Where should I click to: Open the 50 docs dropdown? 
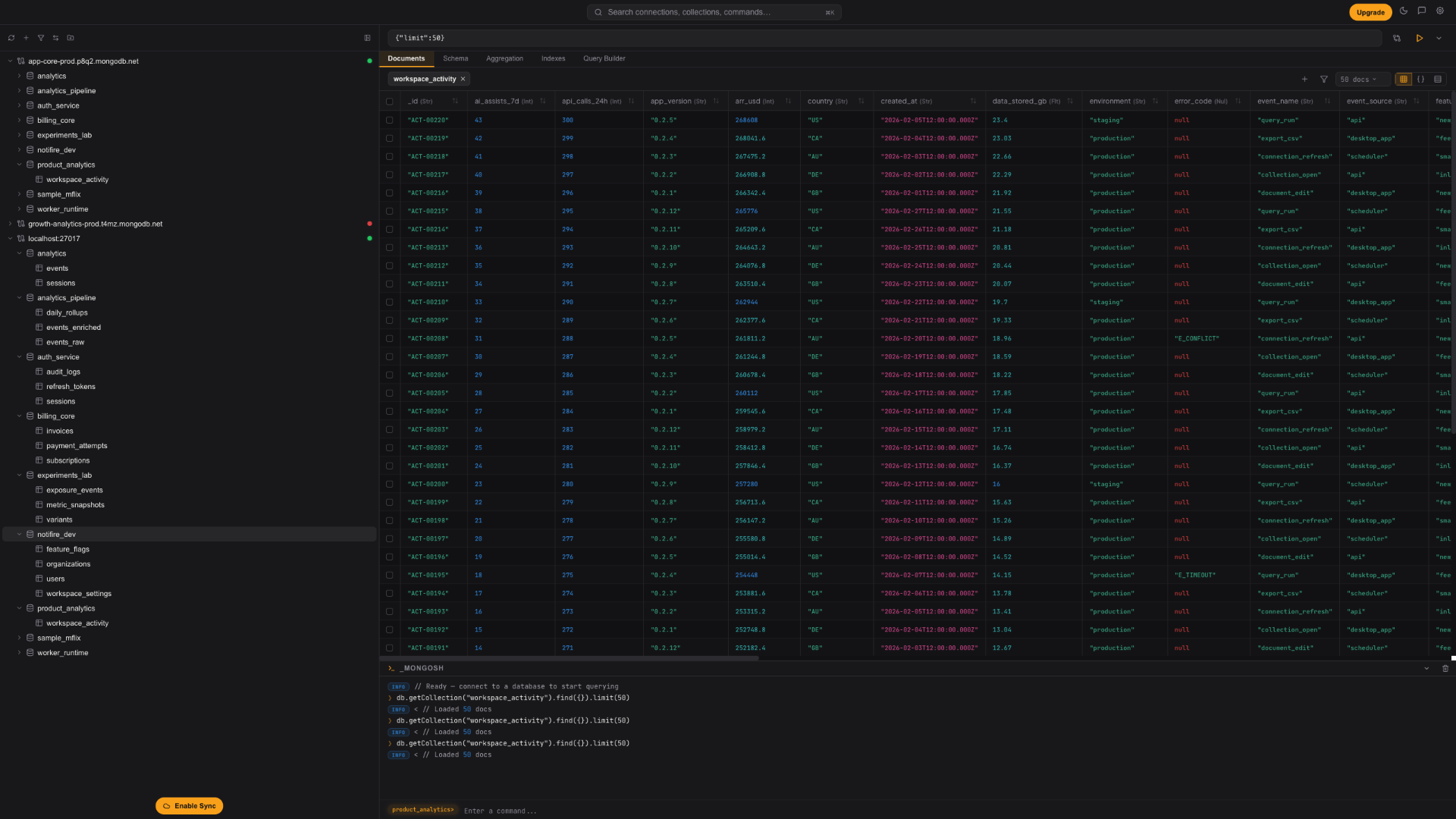click(x=1362, y=79)
